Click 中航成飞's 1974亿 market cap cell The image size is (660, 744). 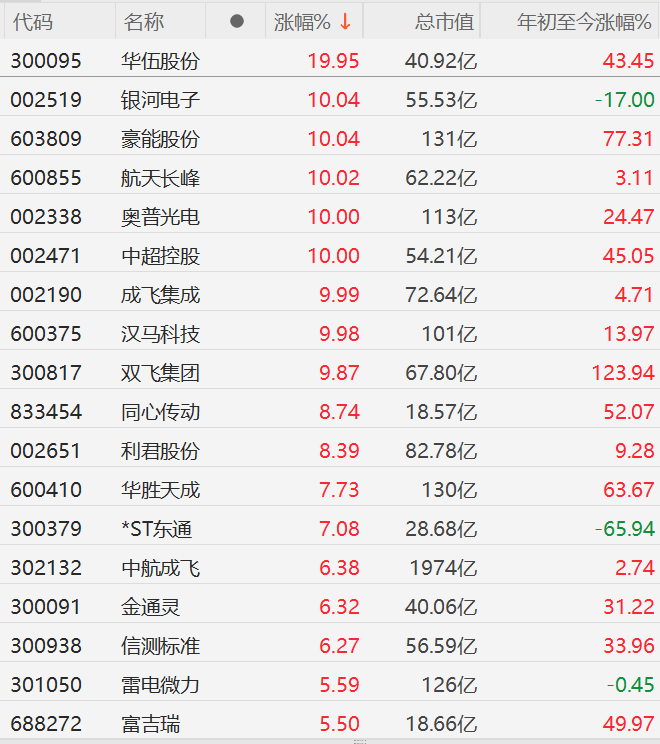(443, 568)
